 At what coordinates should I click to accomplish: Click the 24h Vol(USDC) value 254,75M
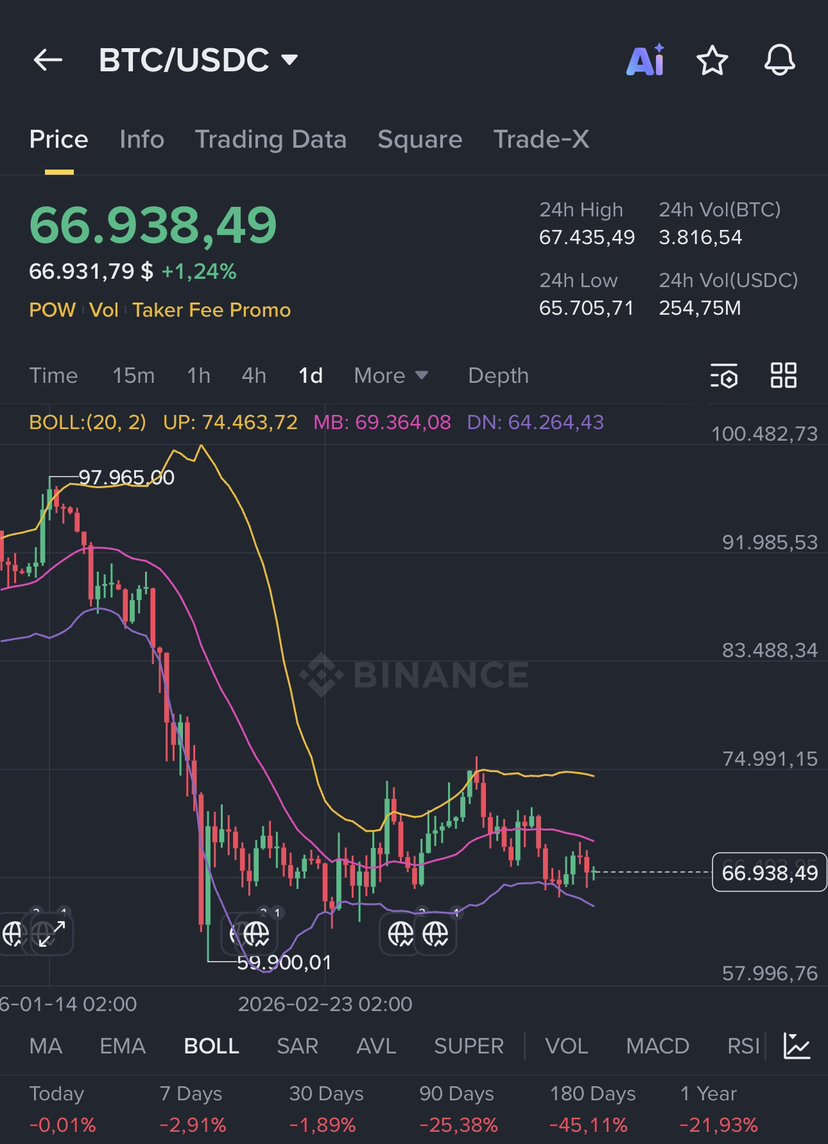point(700,308)
